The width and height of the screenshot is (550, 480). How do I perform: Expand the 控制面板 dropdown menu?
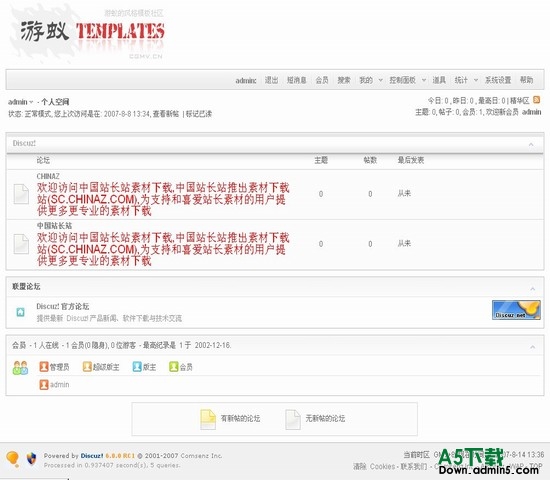[x=423, y=80]
